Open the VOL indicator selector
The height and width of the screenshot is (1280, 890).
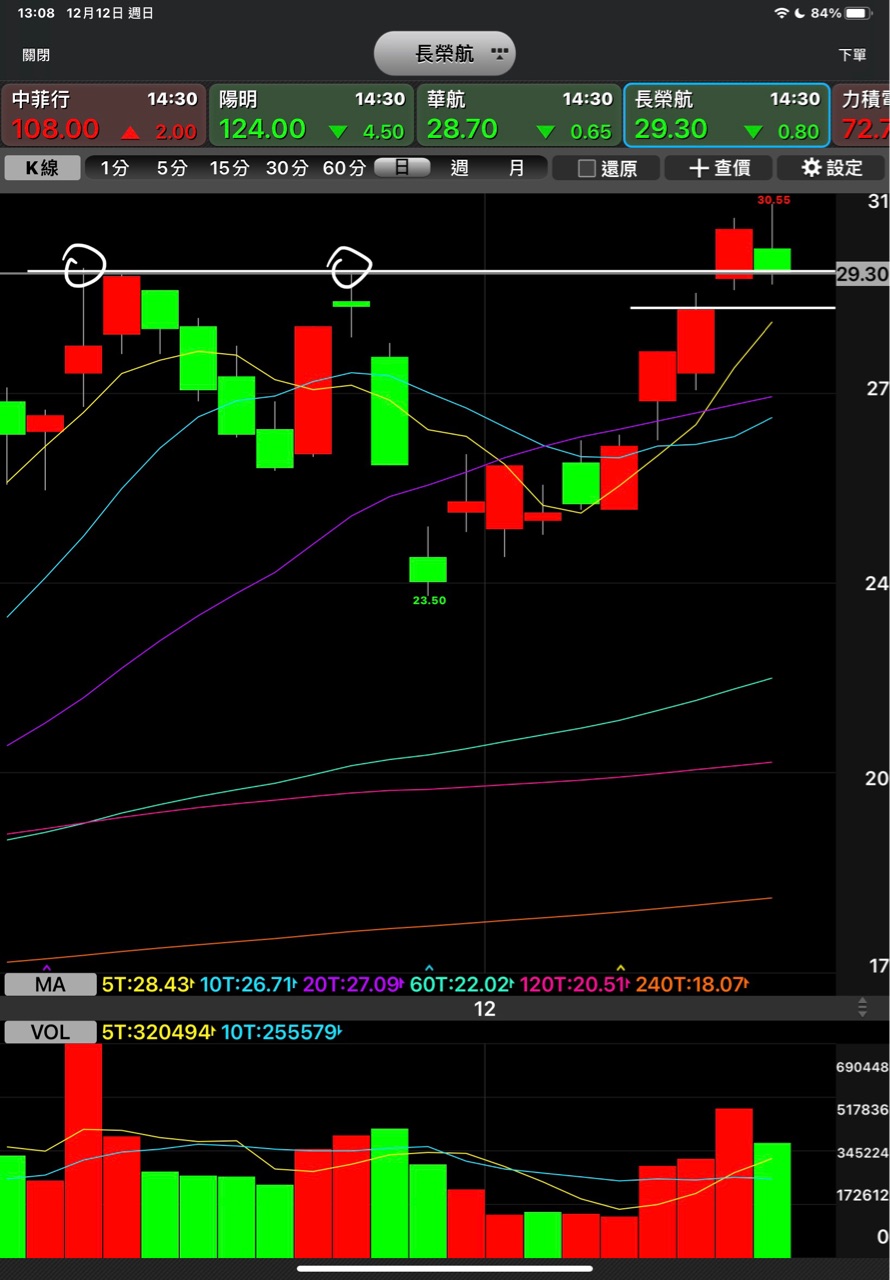(50, 1032)
